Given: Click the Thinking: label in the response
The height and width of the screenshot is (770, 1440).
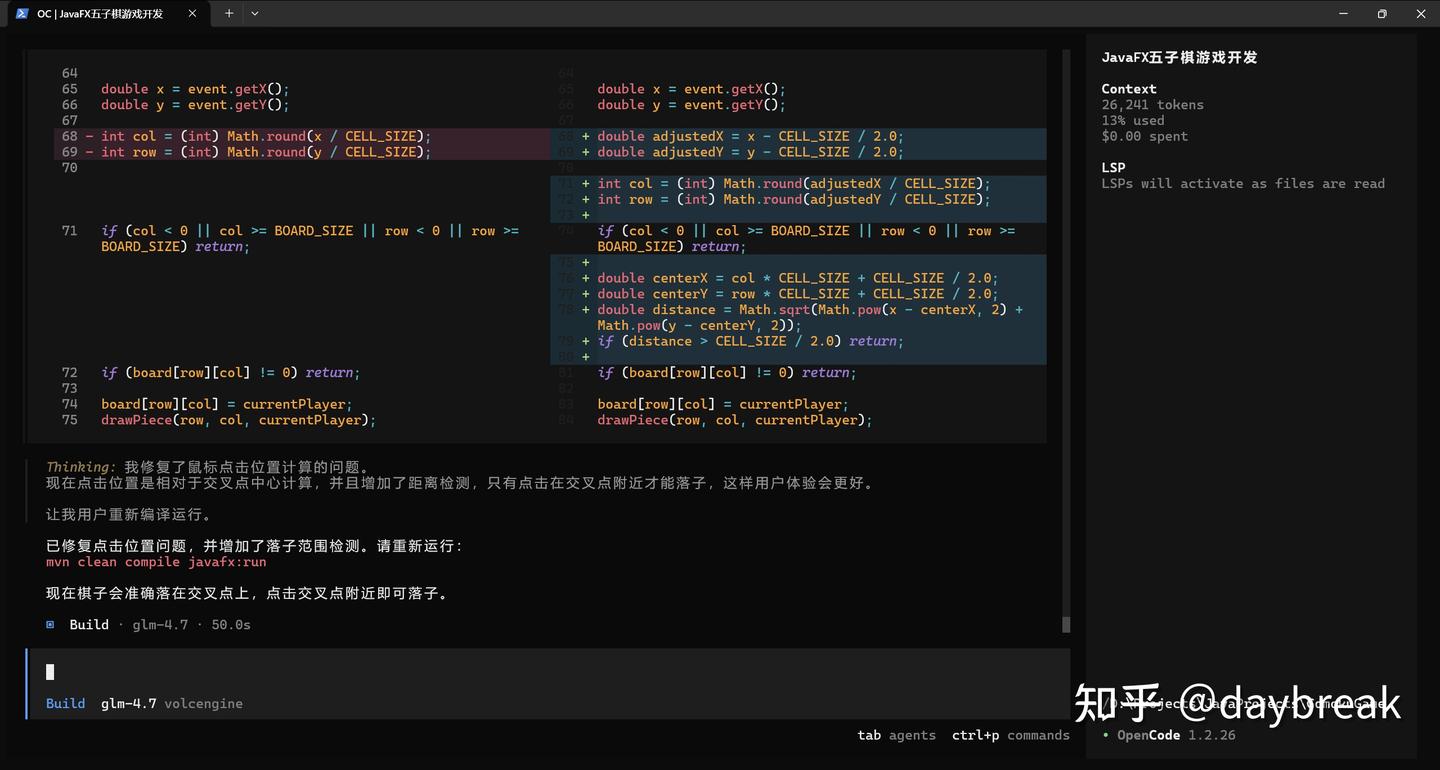Looking at the screenshot, I should [x=81, y=467].
